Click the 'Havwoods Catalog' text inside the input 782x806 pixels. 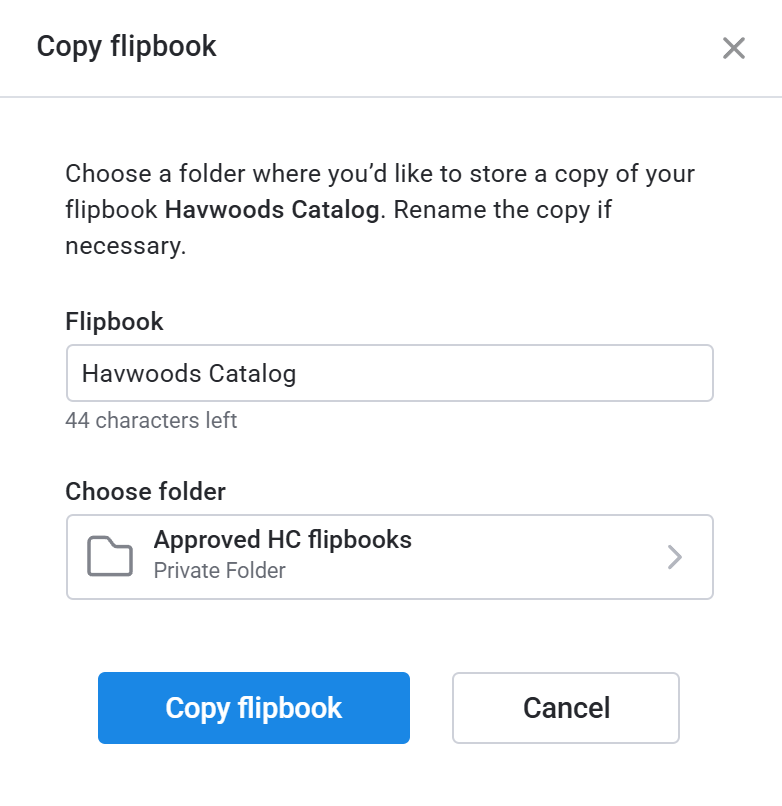189,374
